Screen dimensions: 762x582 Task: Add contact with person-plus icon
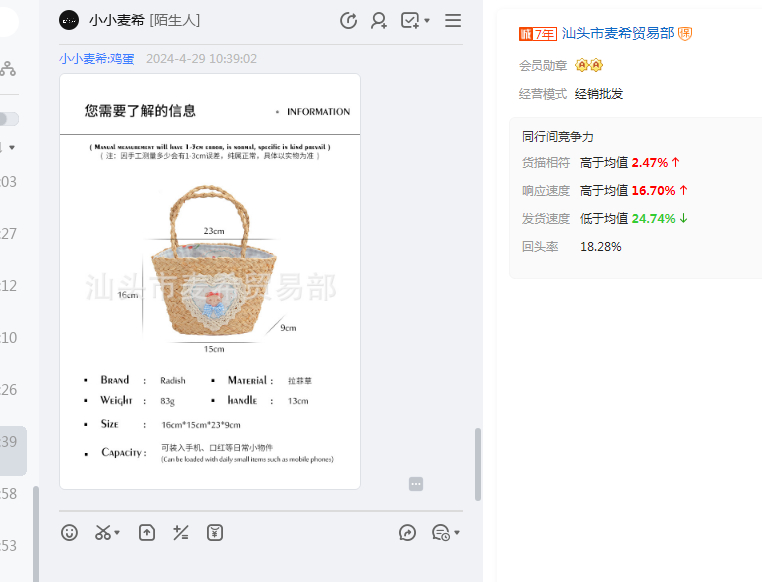coord(379,20)
